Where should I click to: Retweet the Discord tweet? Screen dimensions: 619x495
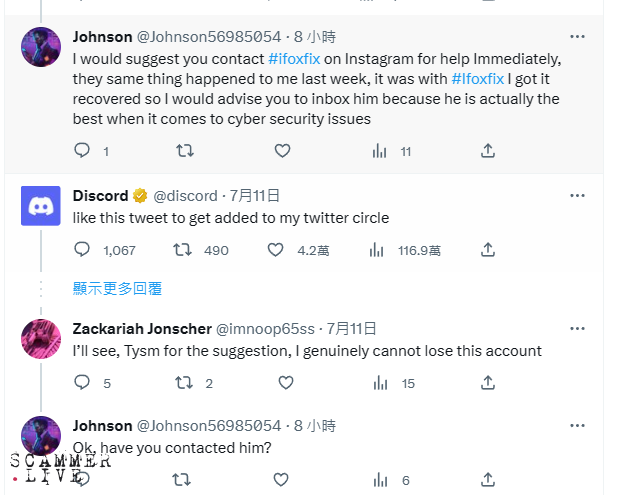184,250
